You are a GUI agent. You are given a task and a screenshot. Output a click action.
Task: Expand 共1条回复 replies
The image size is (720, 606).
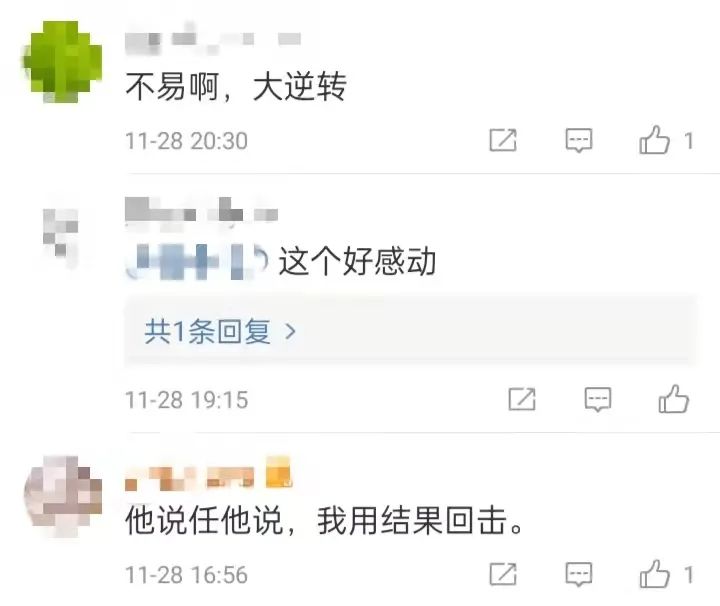tap(410, 331)
